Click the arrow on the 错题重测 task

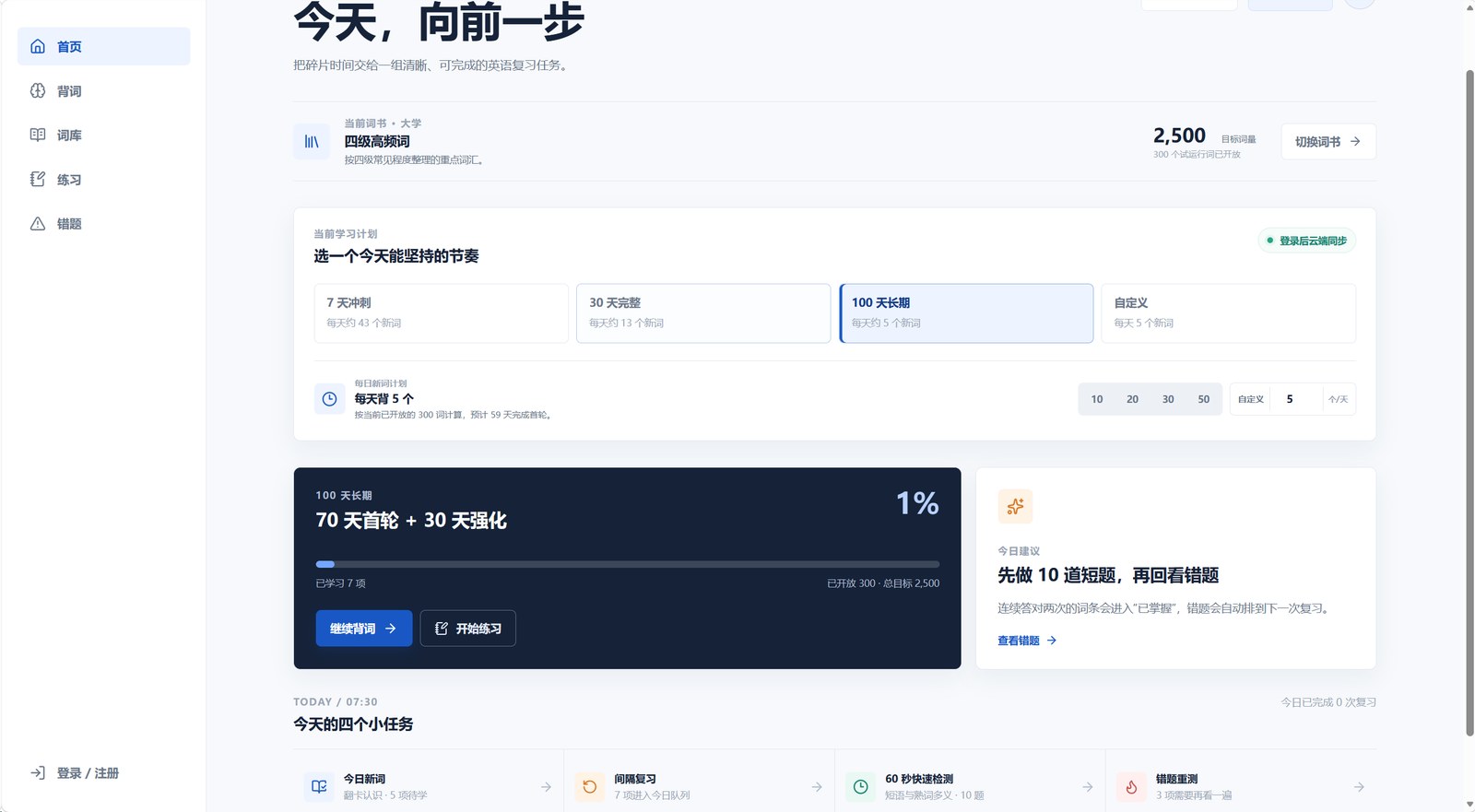click(x=1359, y=787)
